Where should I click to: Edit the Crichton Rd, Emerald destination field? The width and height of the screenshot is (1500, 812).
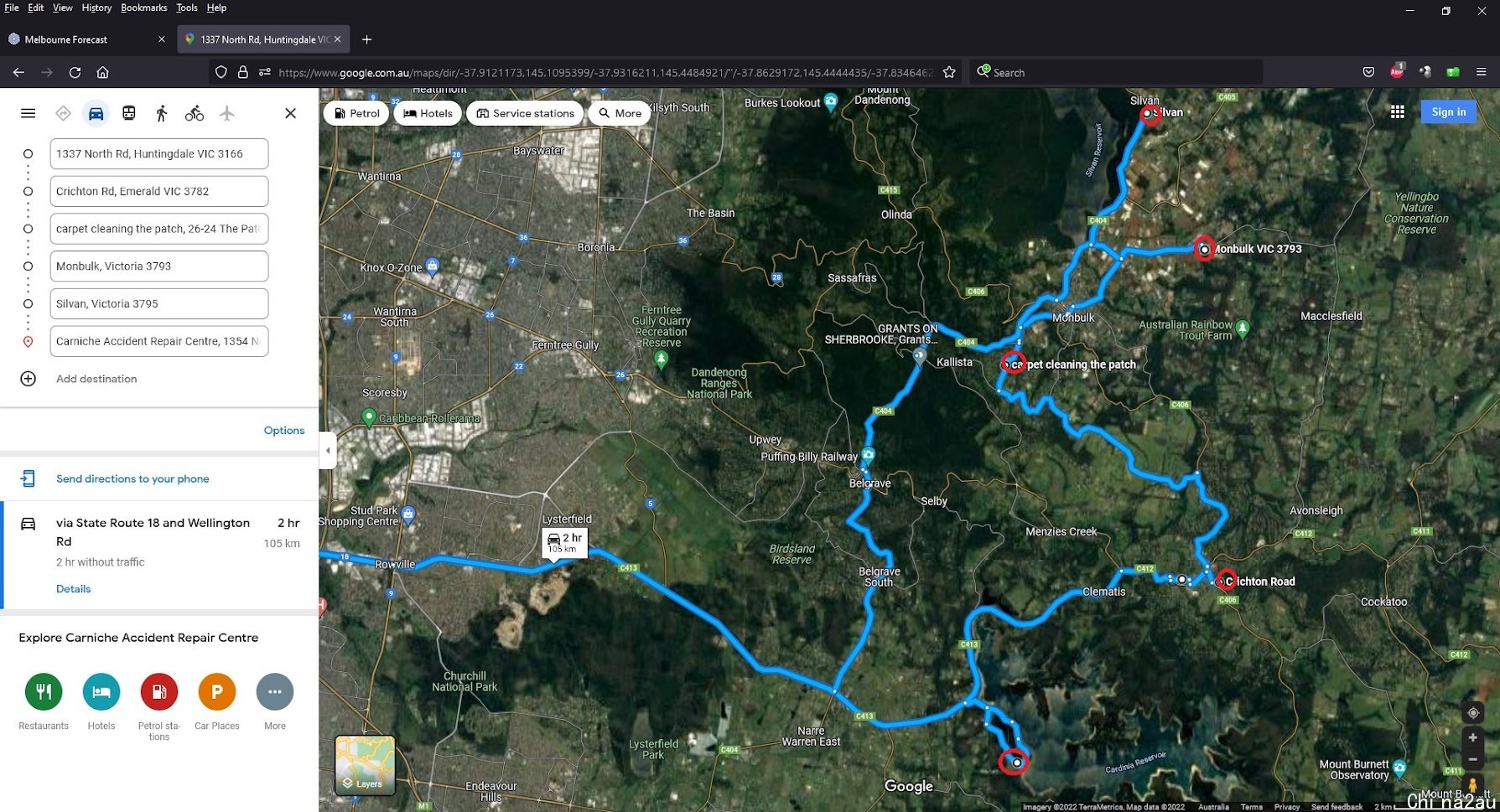click(159, 191)
